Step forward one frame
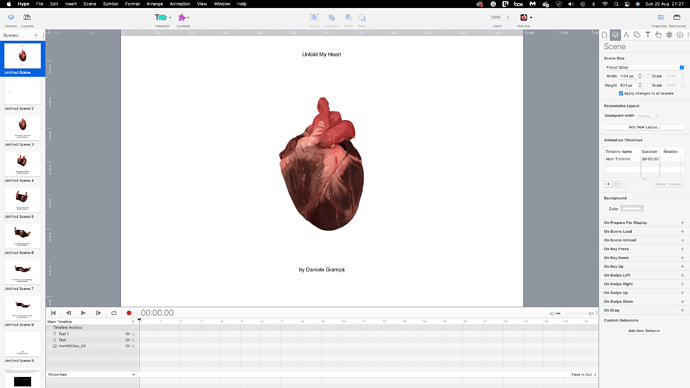This screenshot has width=690, height=388. pos(98,313)
